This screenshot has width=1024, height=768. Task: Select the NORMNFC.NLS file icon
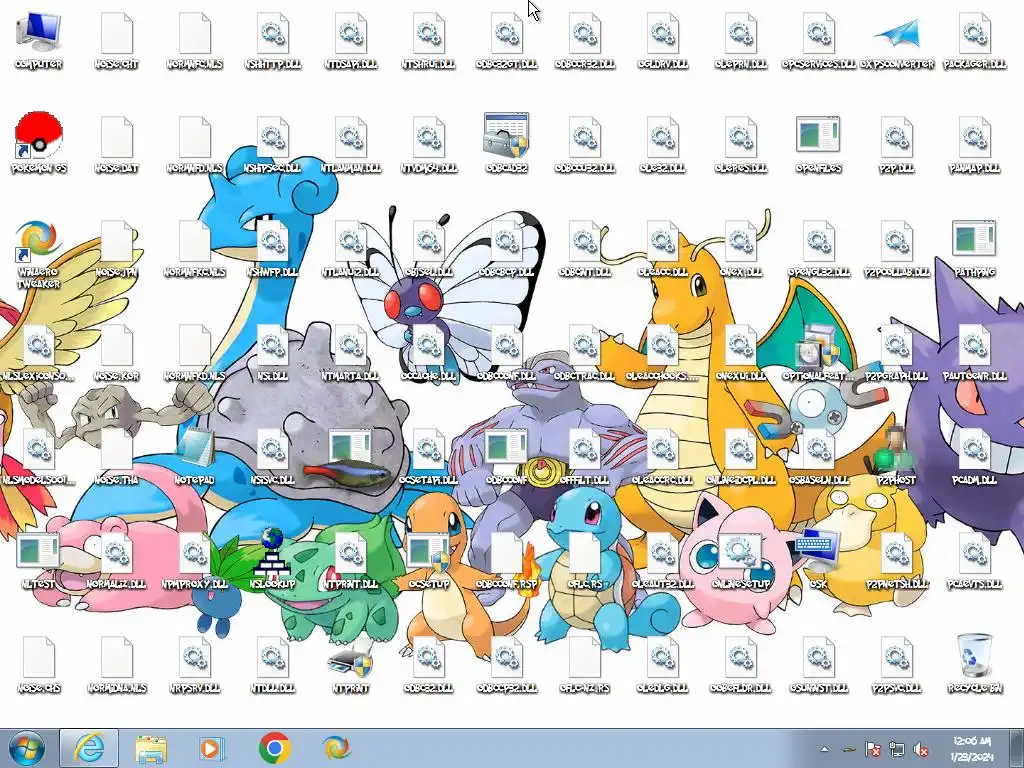(x=195, y=33)
